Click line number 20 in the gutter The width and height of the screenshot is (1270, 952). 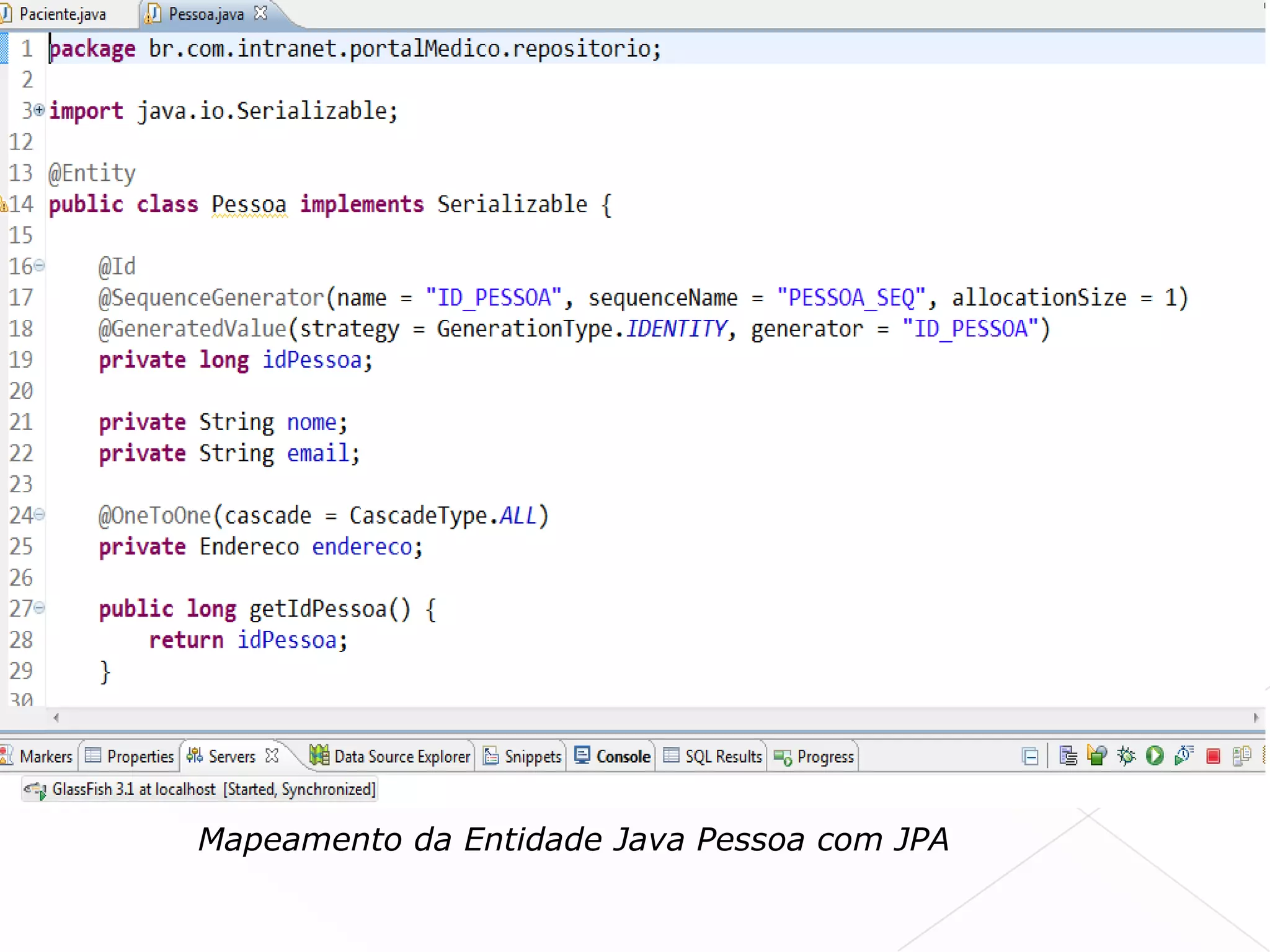coord(21,390)
